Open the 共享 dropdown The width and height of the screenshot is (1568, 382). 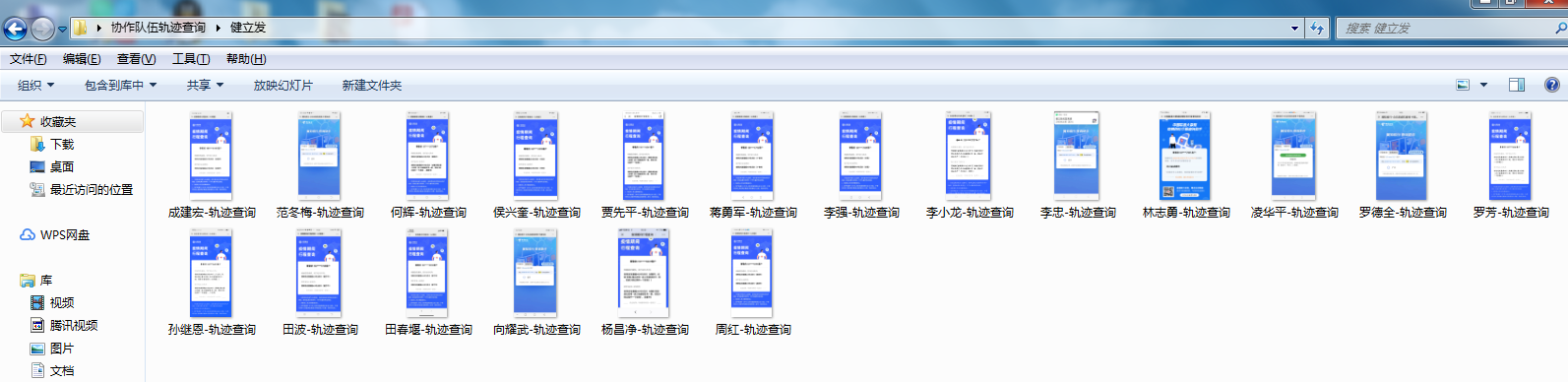point(205,86)
